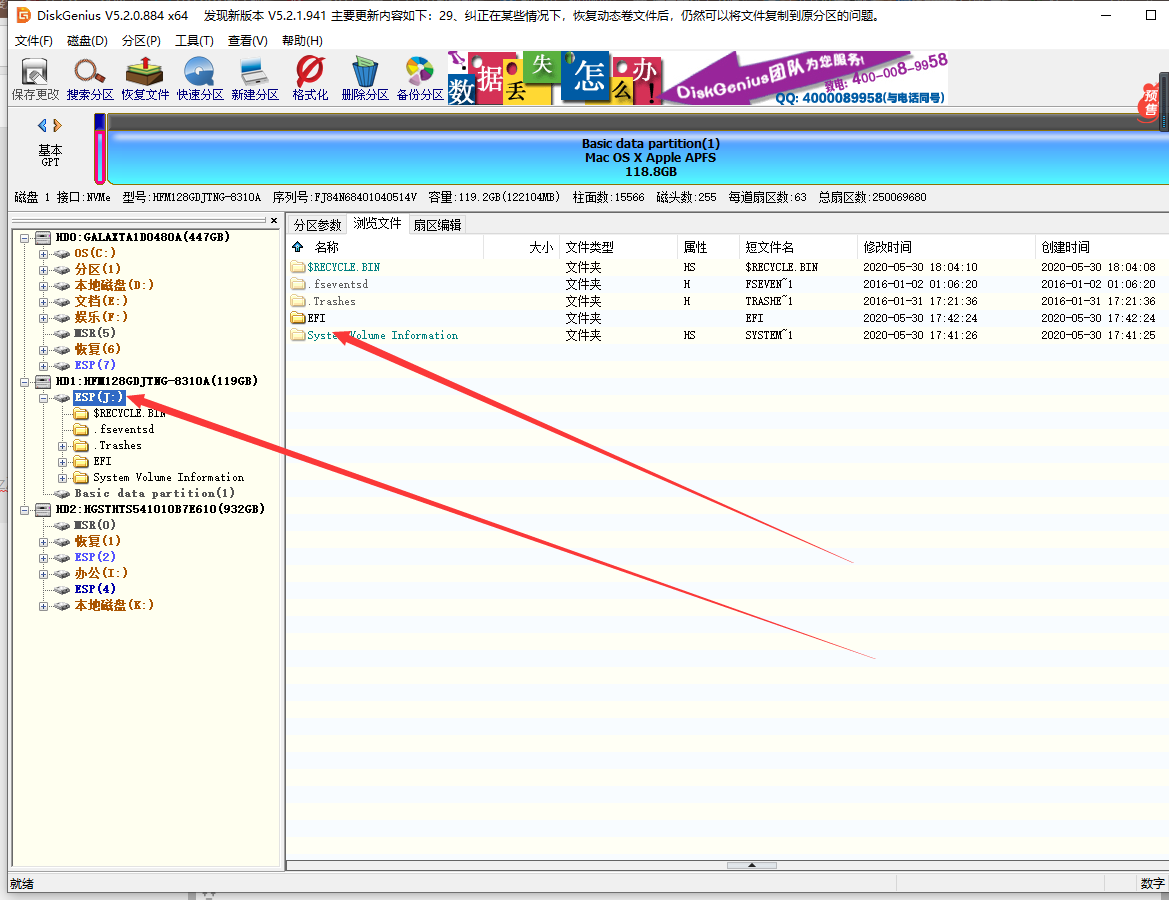Image resolution: width=1169 pixels, height=900 pixels.
Task: Go to previous disk with left arrow
Action: [42, 125]
